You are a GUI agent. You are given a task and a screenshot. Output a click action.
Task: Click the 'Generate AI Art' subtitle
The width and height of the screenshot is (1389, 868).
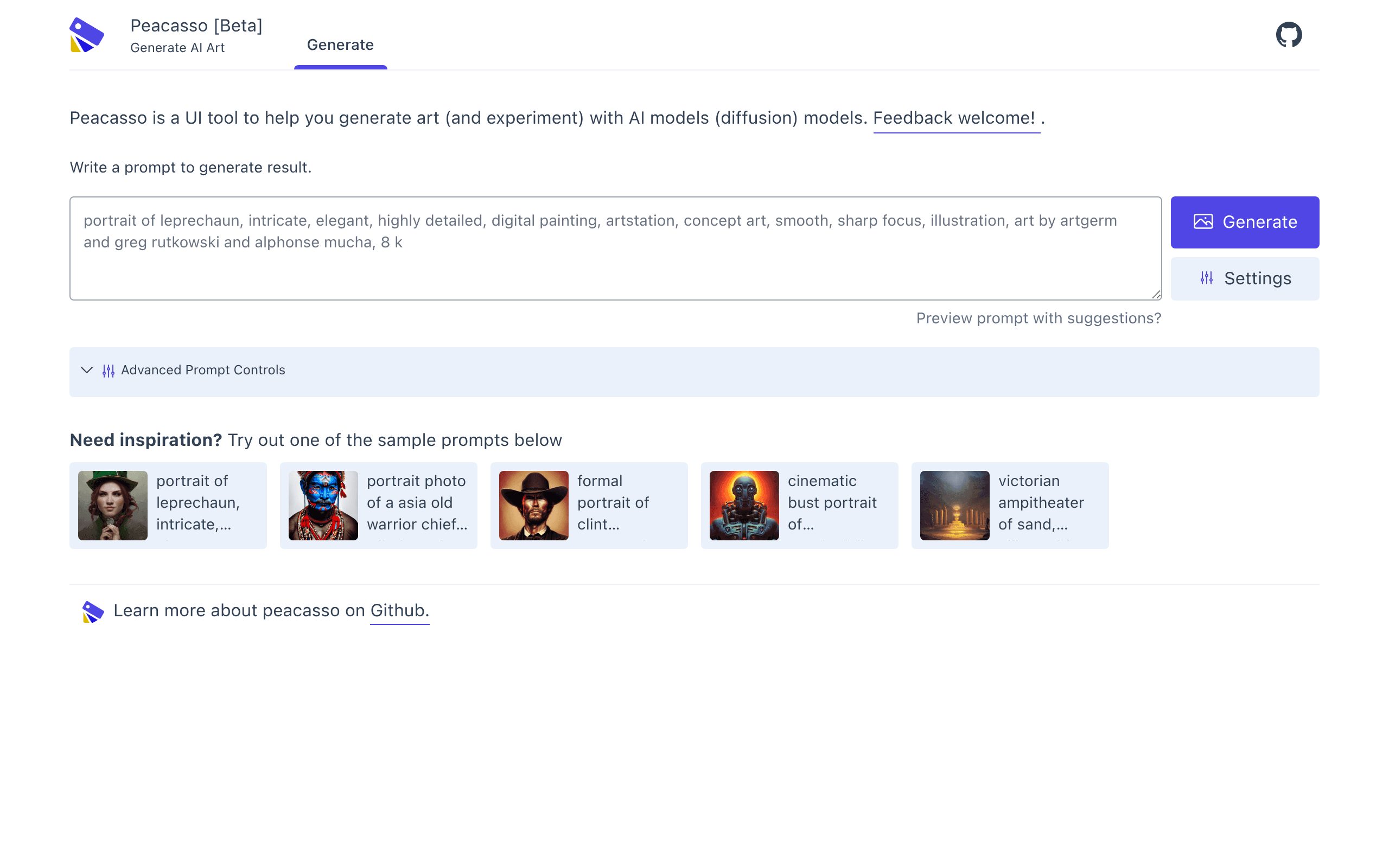[x=177, y=48]
